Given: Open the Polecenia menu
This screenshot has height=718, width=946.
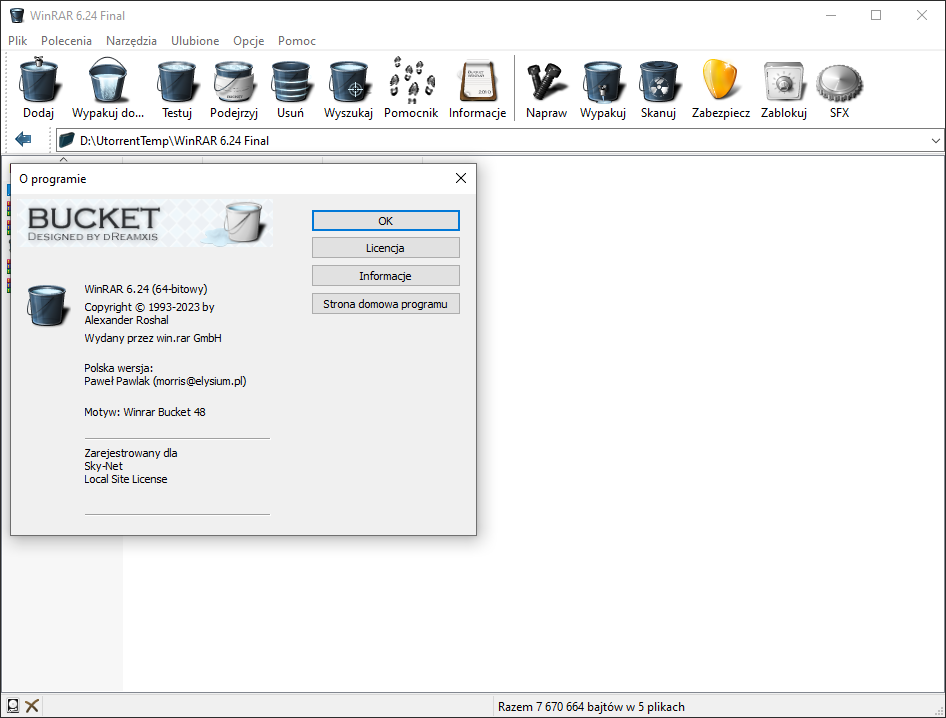Looking at the screenshot, I should point(66,40).
